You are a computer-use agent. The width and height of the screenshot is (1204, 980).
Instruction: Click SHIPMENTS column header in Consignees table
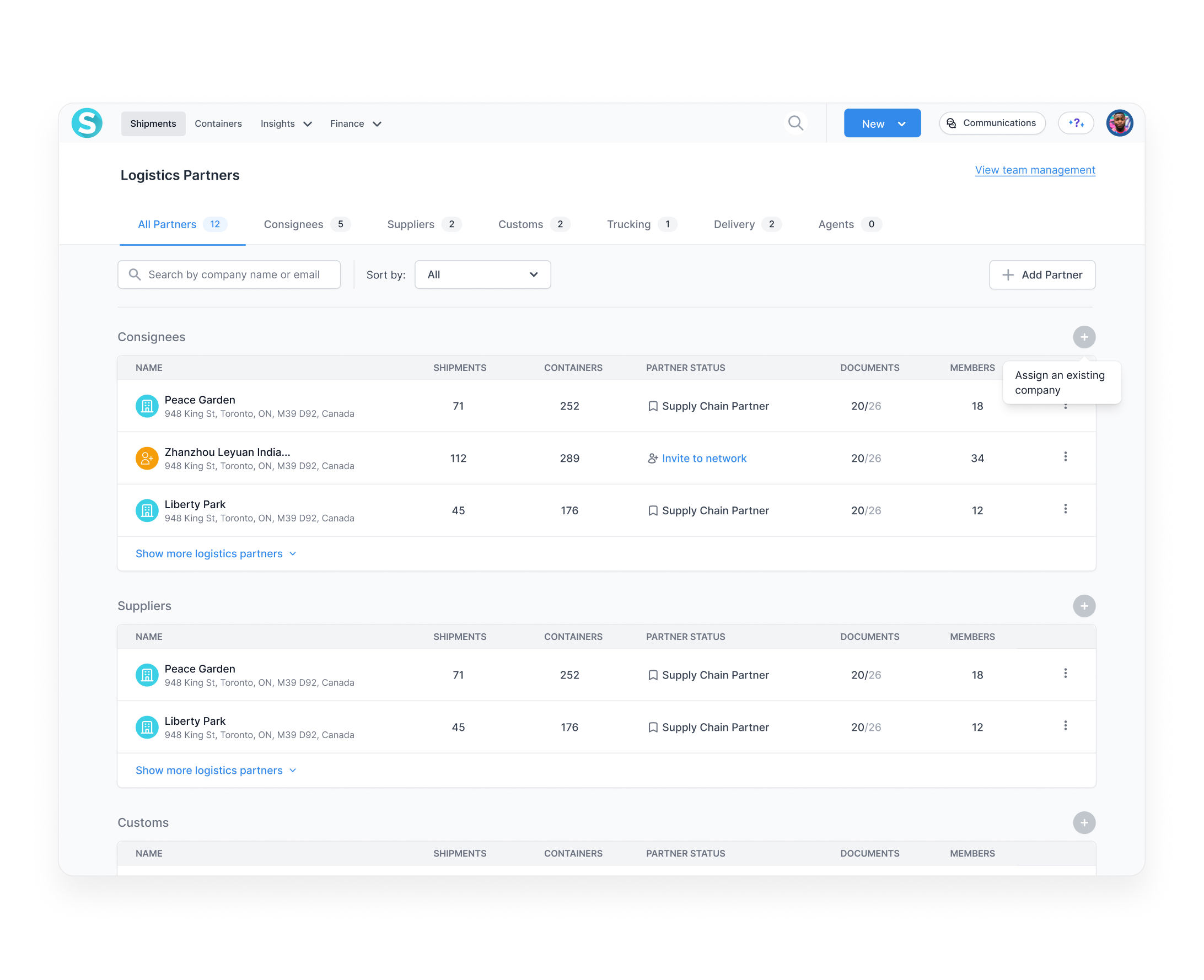(459, 368)
